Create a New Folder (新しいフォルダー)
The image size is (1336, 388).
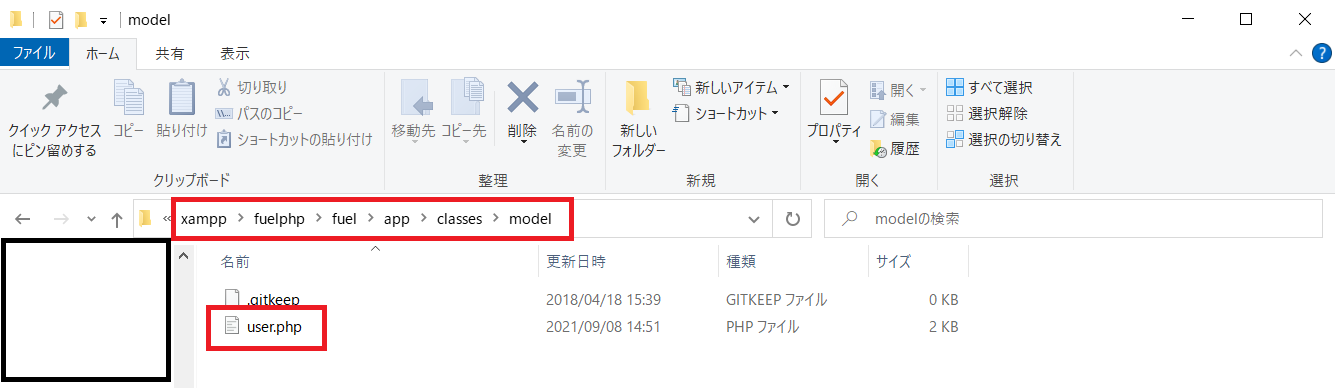(638, 119)
